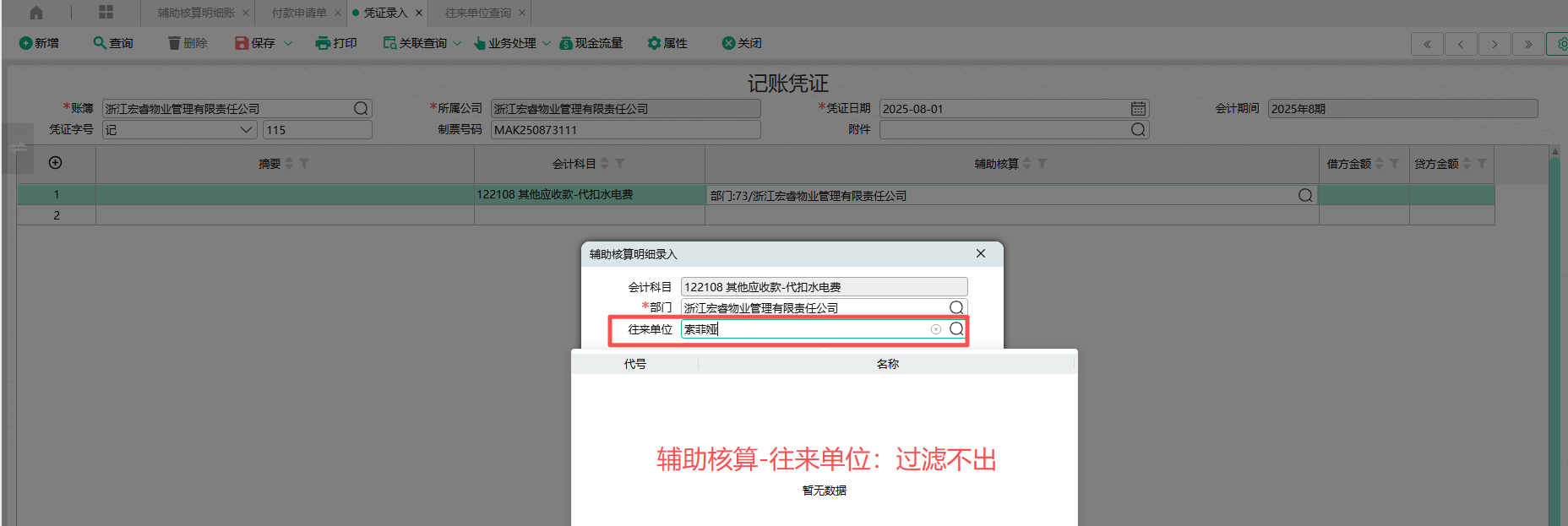Open the 凭证日期 calendar picker

tap(1138, 109)
